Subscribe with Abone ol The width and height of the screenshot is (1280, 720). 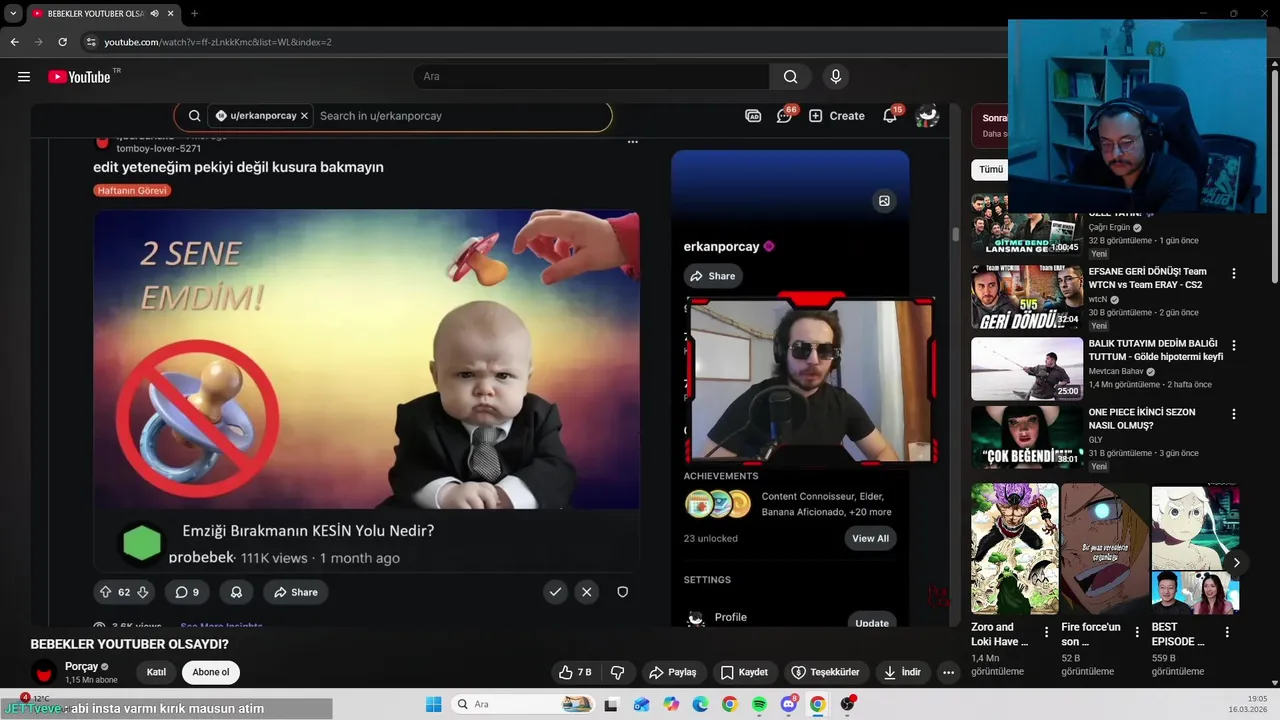pyautogui.click(x=211, y=672)
